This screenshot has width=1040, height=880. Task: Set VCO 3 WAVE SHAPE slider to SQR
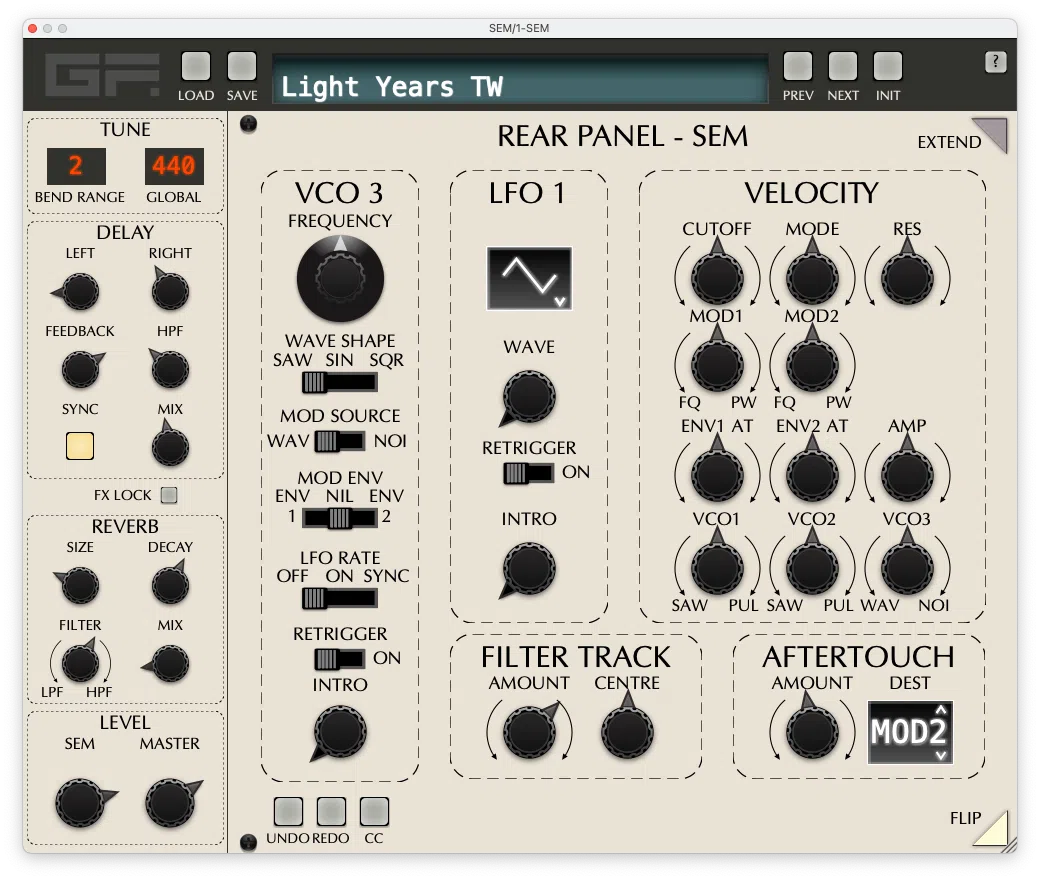tap(368, 382)
